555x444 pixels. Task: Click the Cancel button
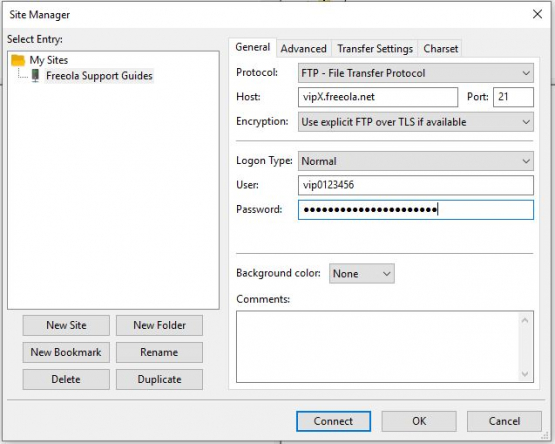click(504, 421)
